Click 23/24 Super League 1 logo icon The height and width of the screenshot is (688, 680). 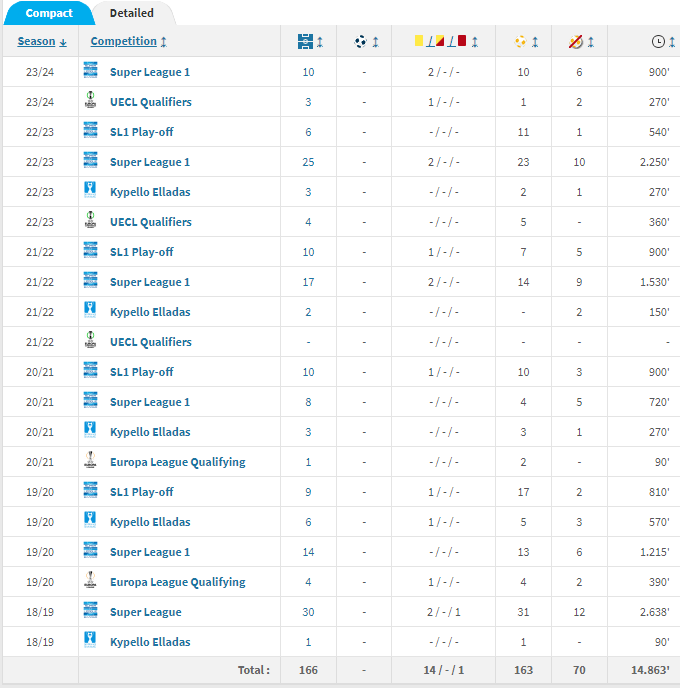click(x=90, y=70)
